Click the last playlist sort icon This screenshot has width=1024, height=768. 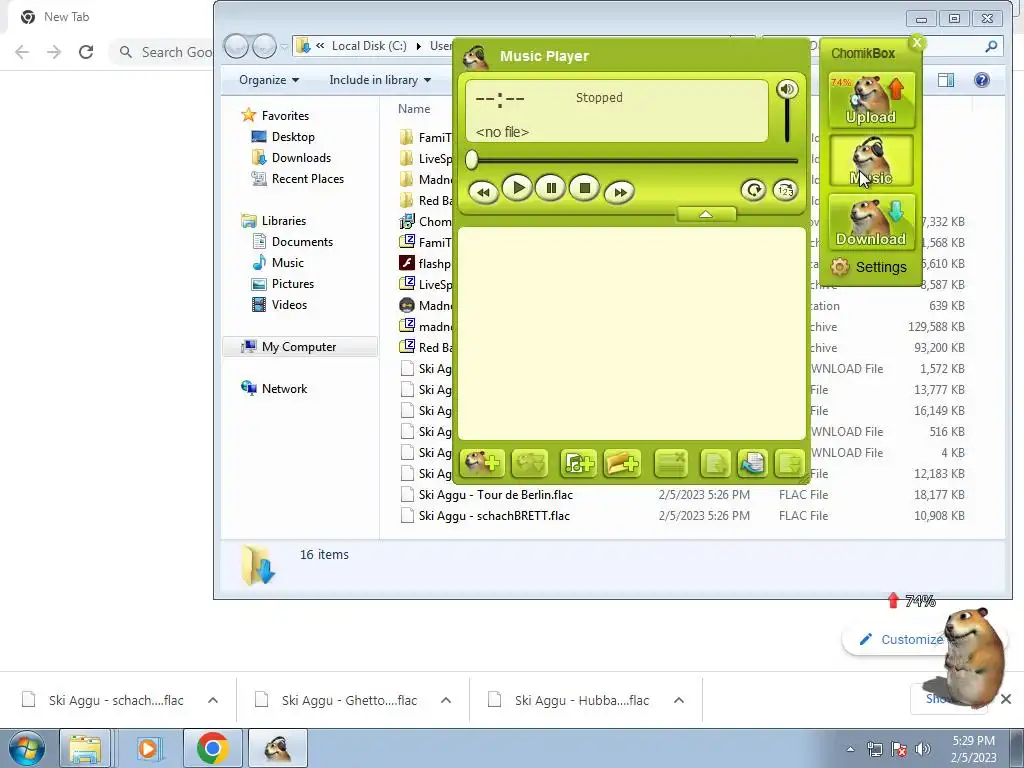789,463
